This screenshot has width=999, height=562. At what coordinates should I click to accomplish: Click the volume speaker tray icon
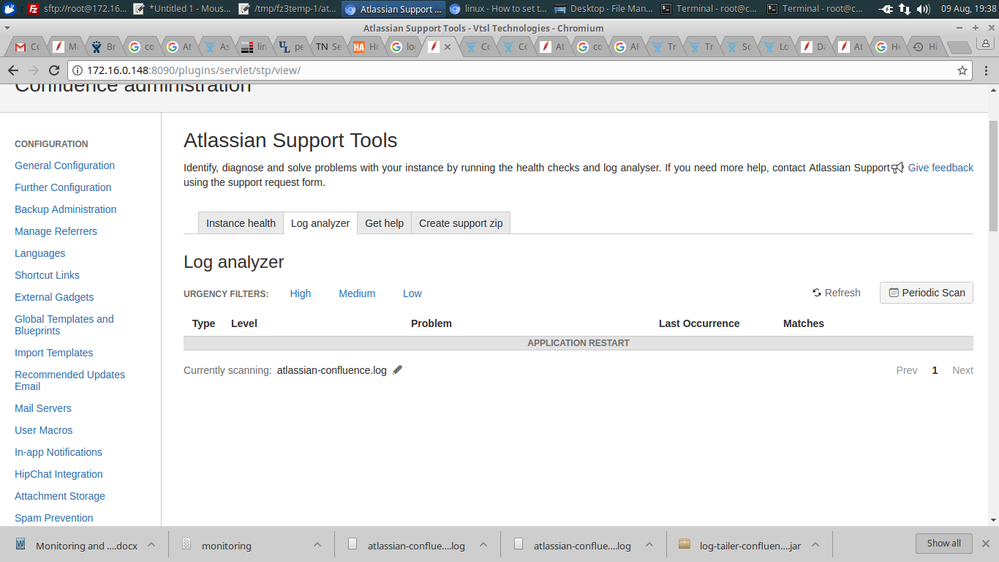923,9
